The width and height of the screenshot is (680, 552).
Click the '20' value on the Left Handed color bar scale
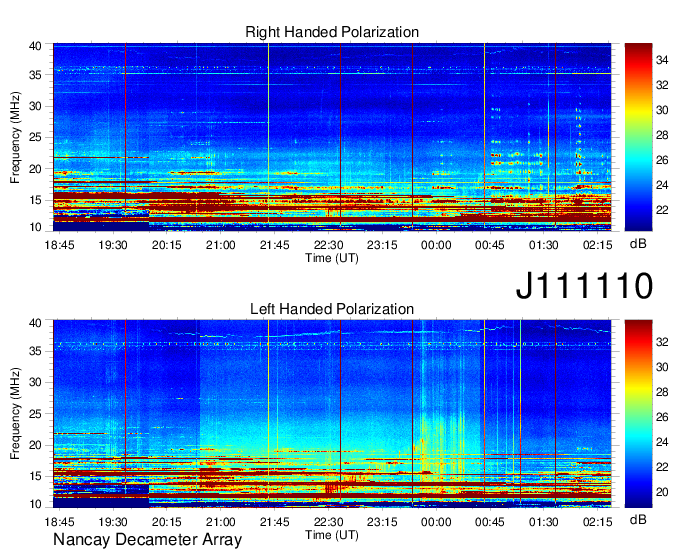(x=662, y=492)
